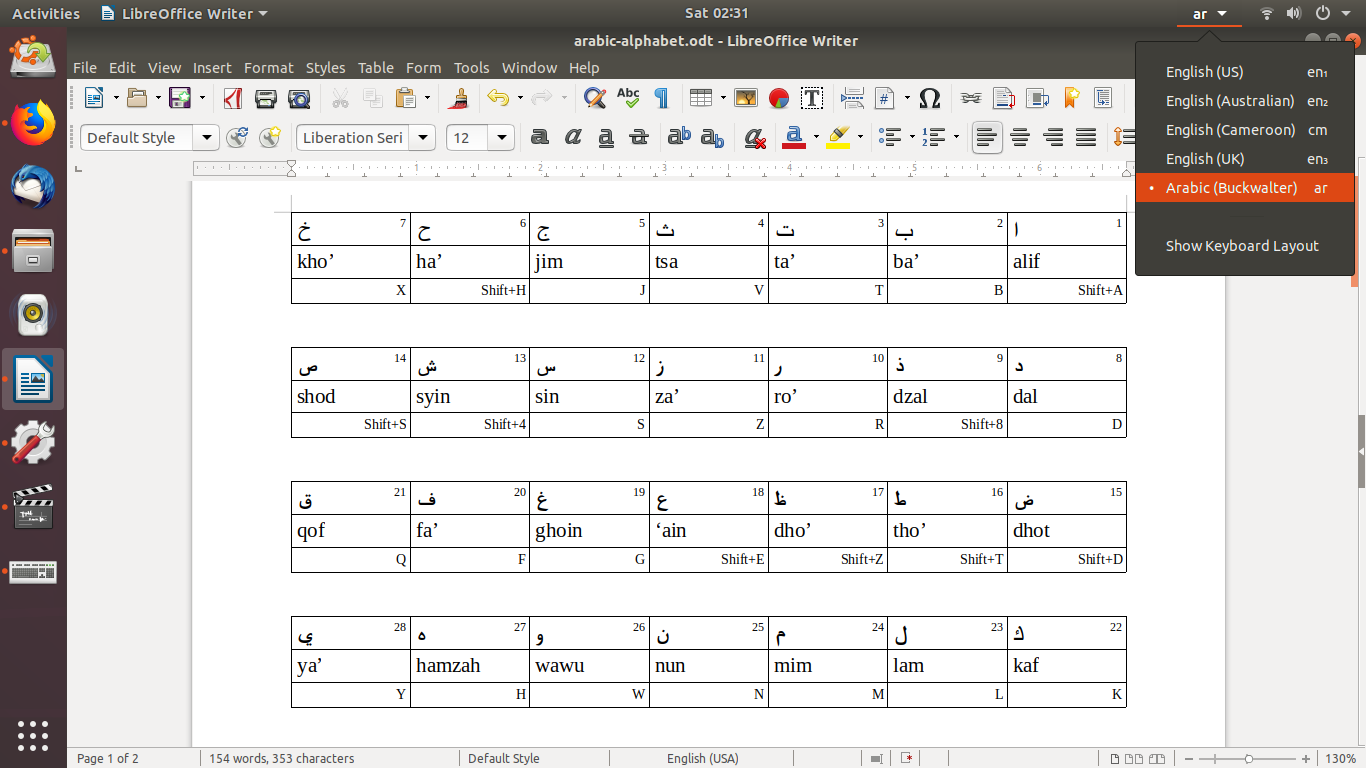Insert a text box
The height and width of the screenshot is (768, 1366).
[x=812, y=98]
